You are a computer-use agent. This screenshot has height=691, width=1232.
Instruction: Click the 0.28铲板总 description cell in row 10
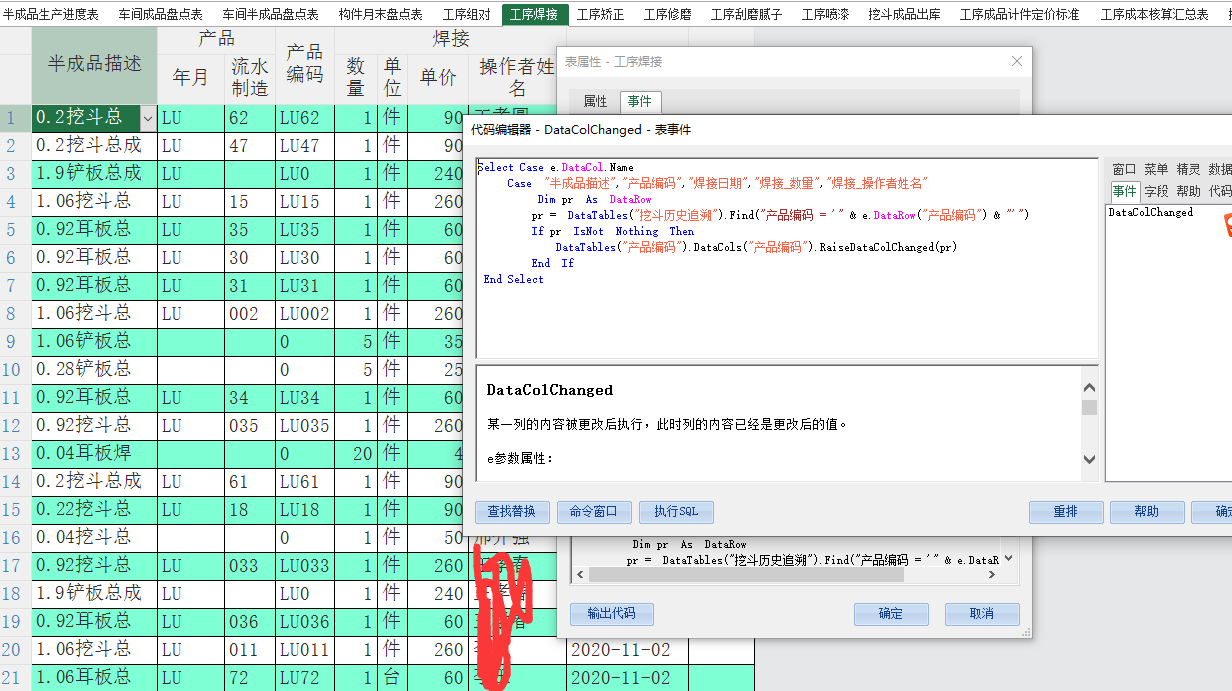tap(95, 370)
